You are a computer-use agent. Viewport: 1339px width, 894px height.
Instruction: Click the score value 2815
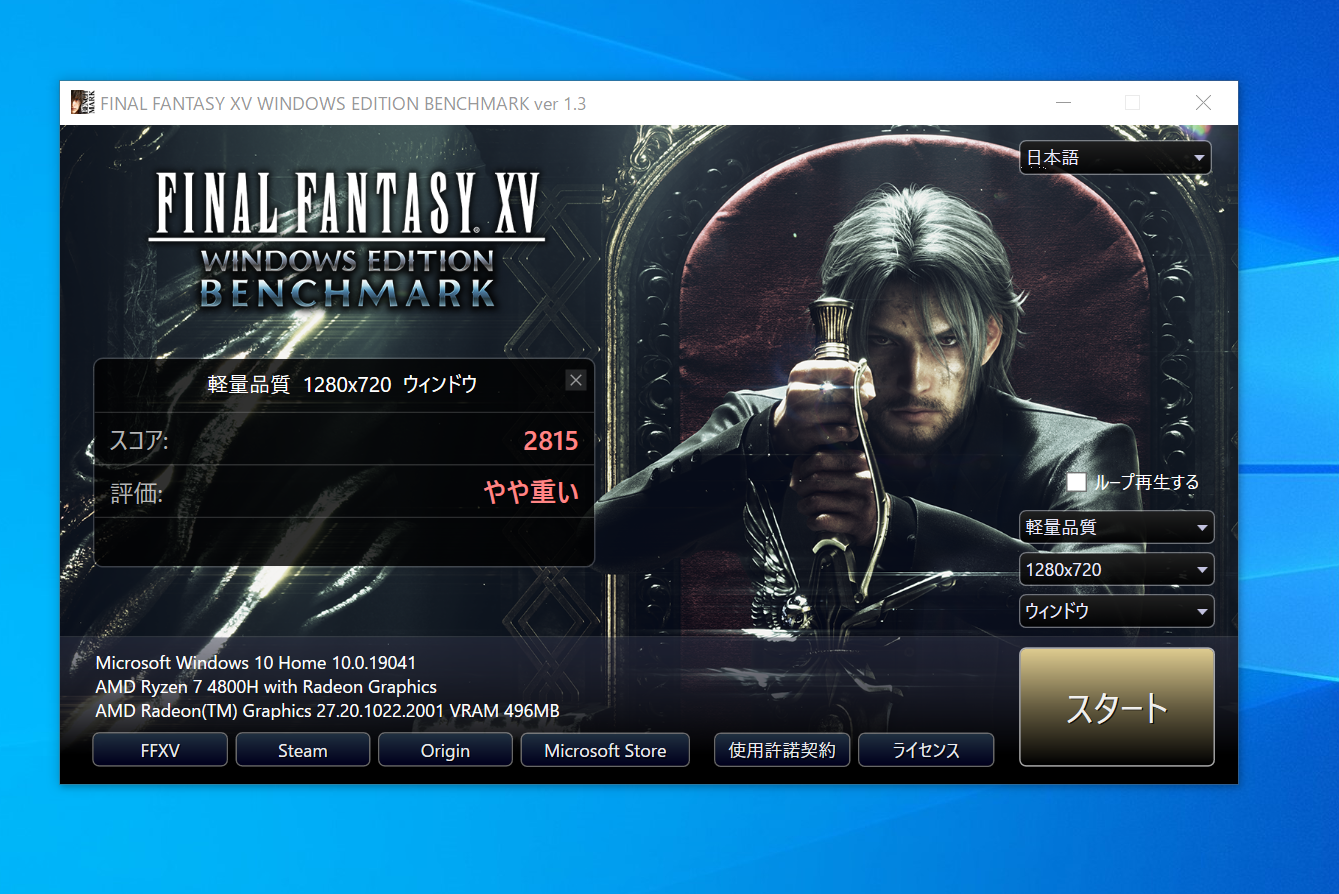coord(551,441)
